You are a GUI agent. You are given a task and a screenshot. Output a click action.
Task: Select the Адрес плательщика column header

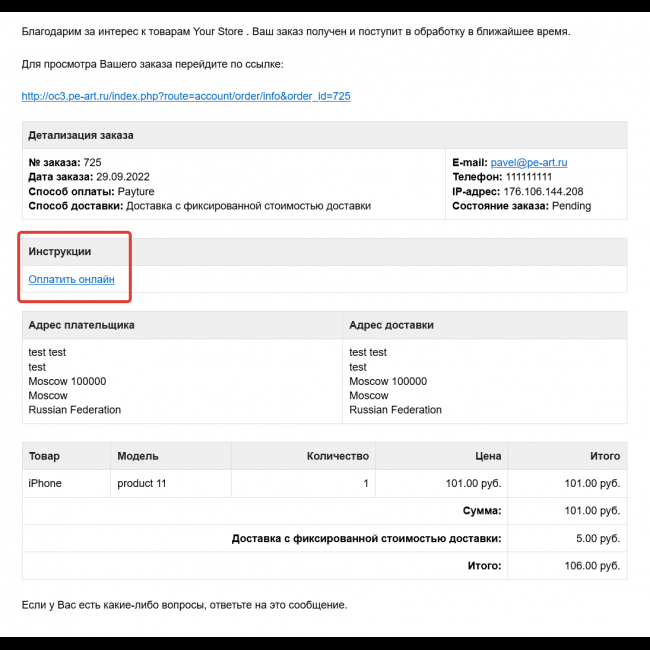[x=81, y=325]
